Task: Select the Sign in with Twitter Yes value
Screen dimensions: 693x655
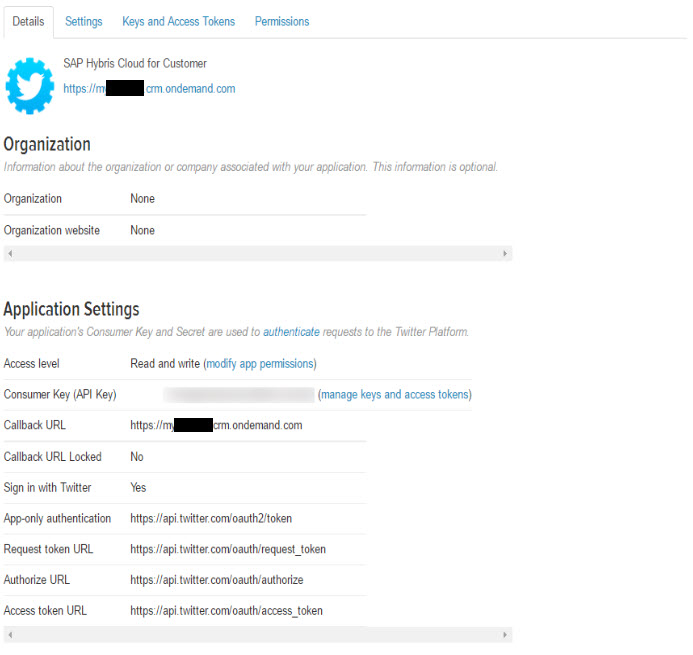Action: click(x=138, y=487)
